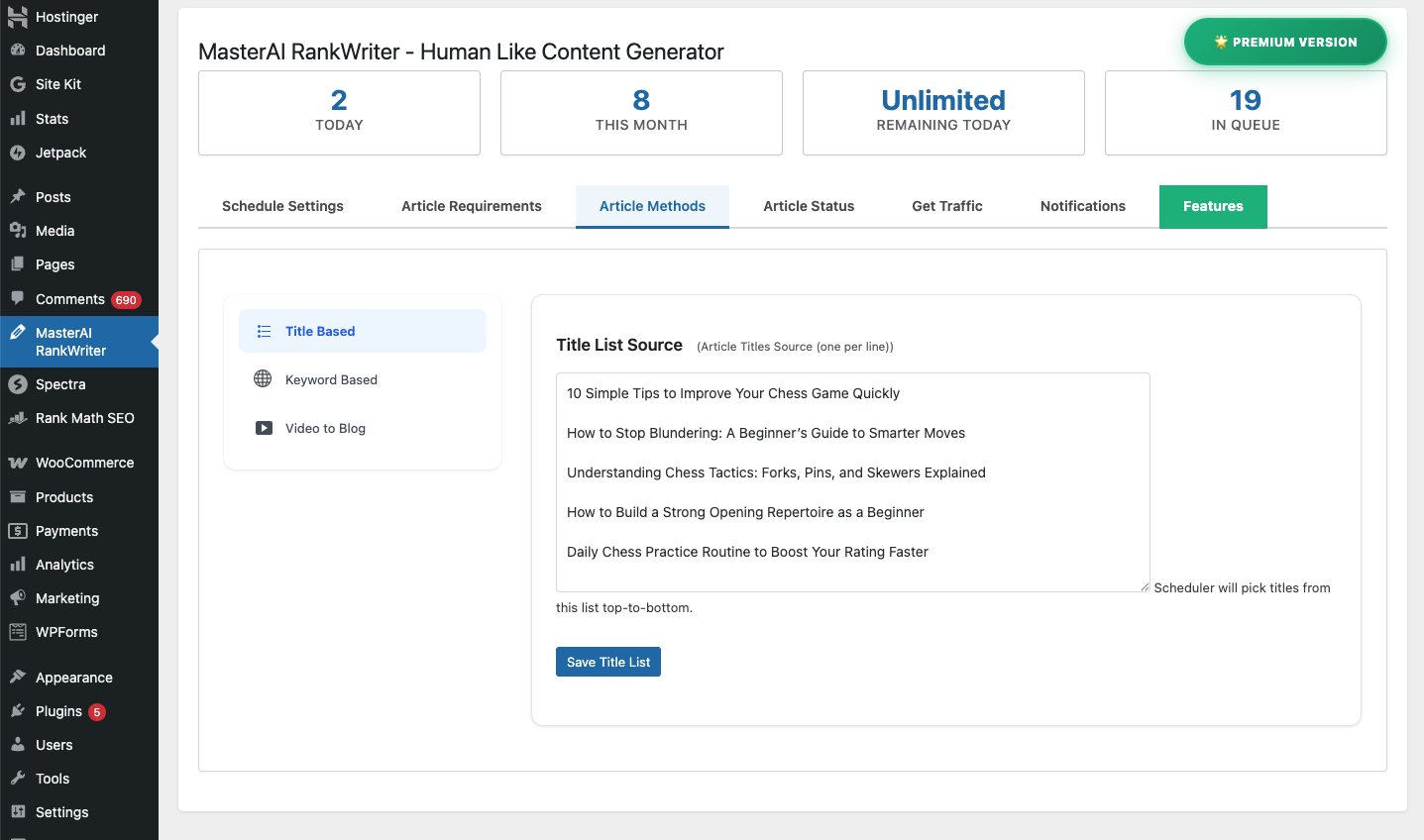Click the Media library icon

[18, 231]
